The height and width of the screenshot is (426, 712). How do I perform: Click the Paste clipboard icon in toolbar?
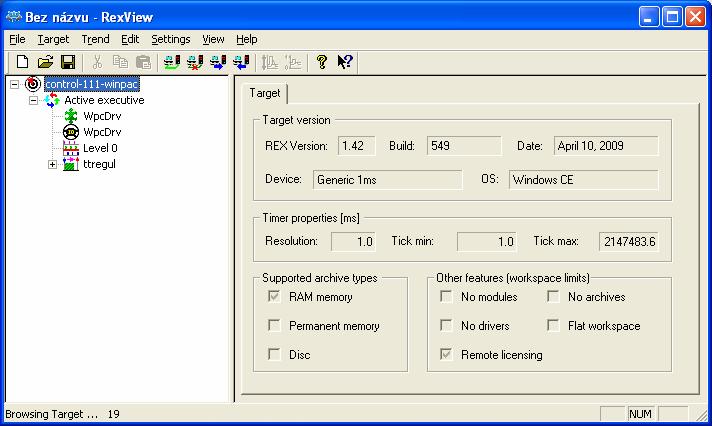[x=143, y=62]
